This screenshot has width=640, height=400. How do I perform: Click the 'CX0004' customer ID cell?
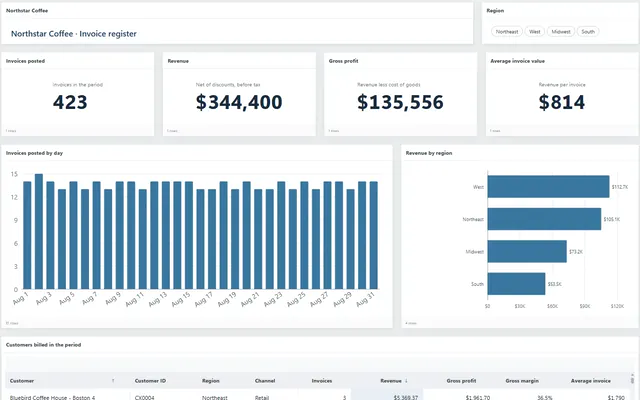(x=144, y=397)
